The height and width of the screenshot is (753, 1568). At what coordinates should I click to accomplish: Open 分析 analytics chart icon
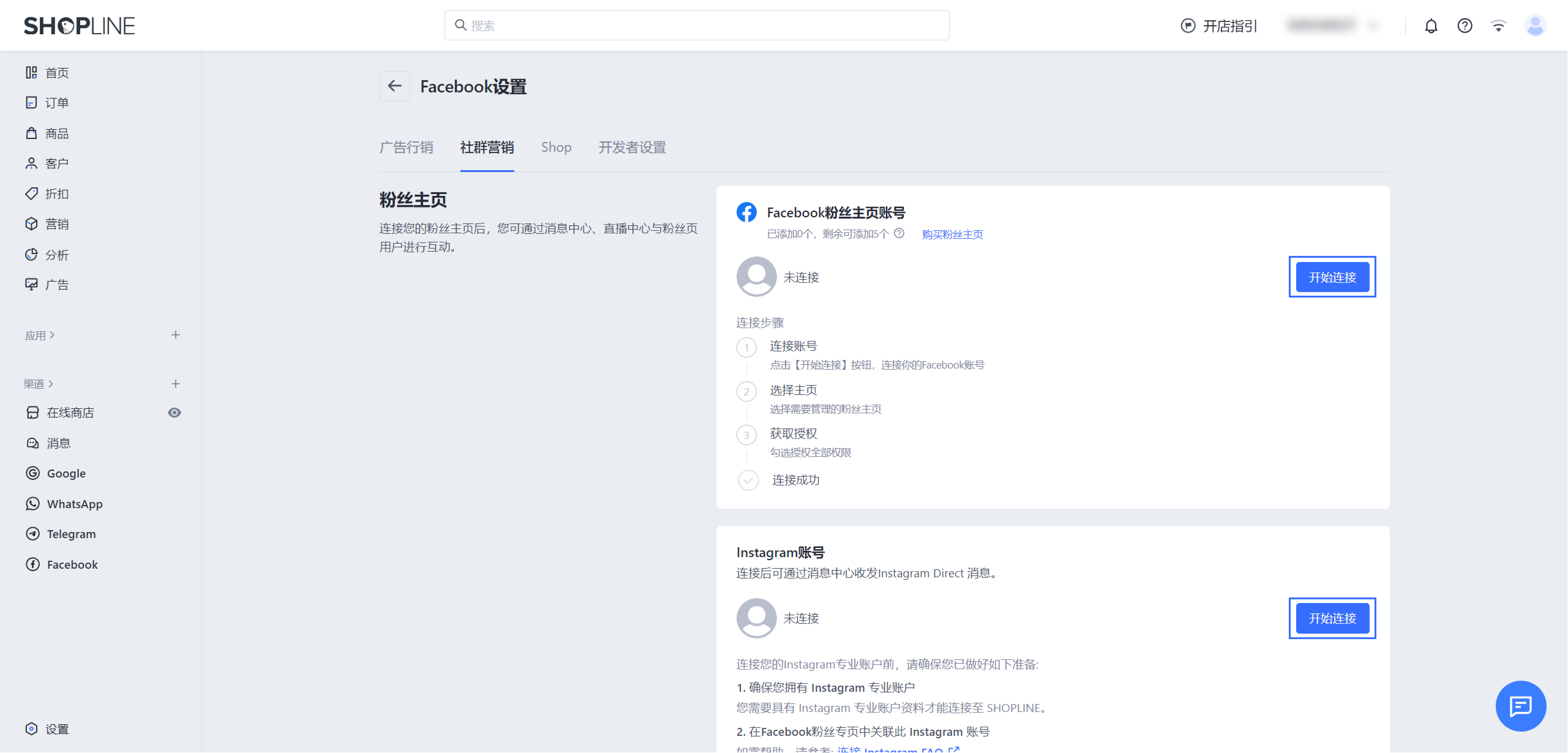(32, 254)
